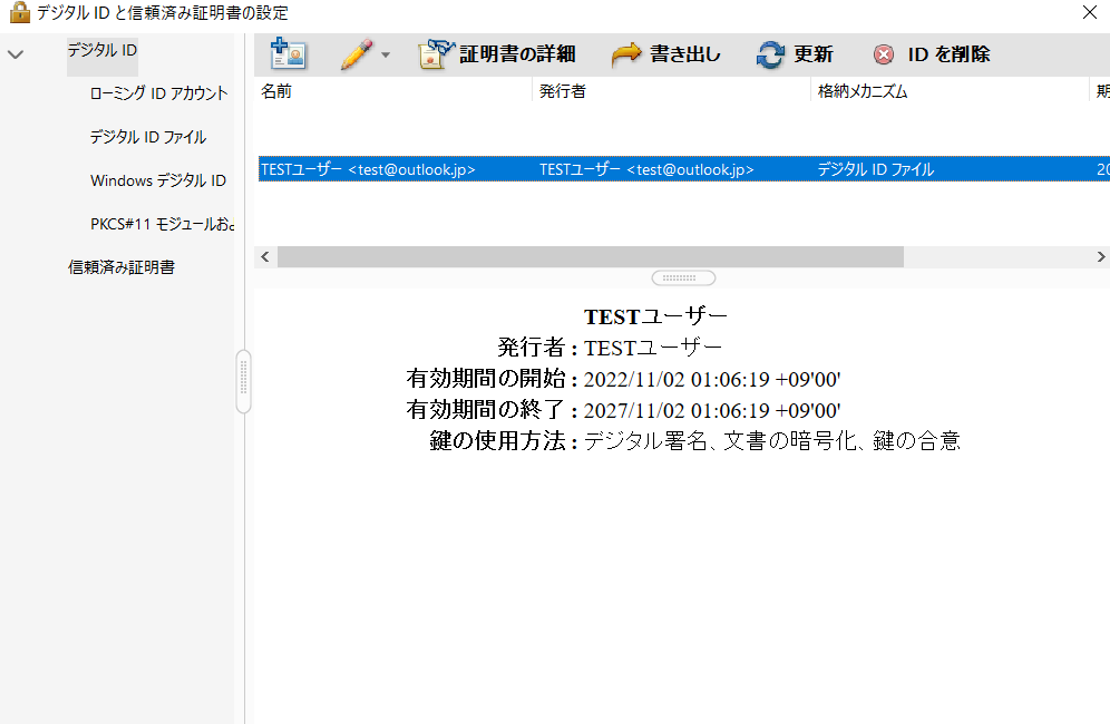
Task: Click the PKCS#11 モジュール sidebar entry
Action: (160, 224)
